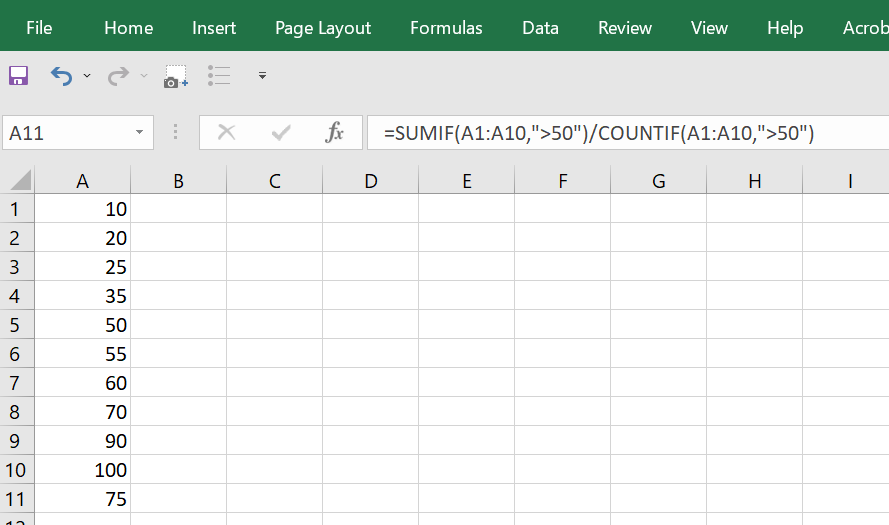Click cell containing 20

(82, 238)
